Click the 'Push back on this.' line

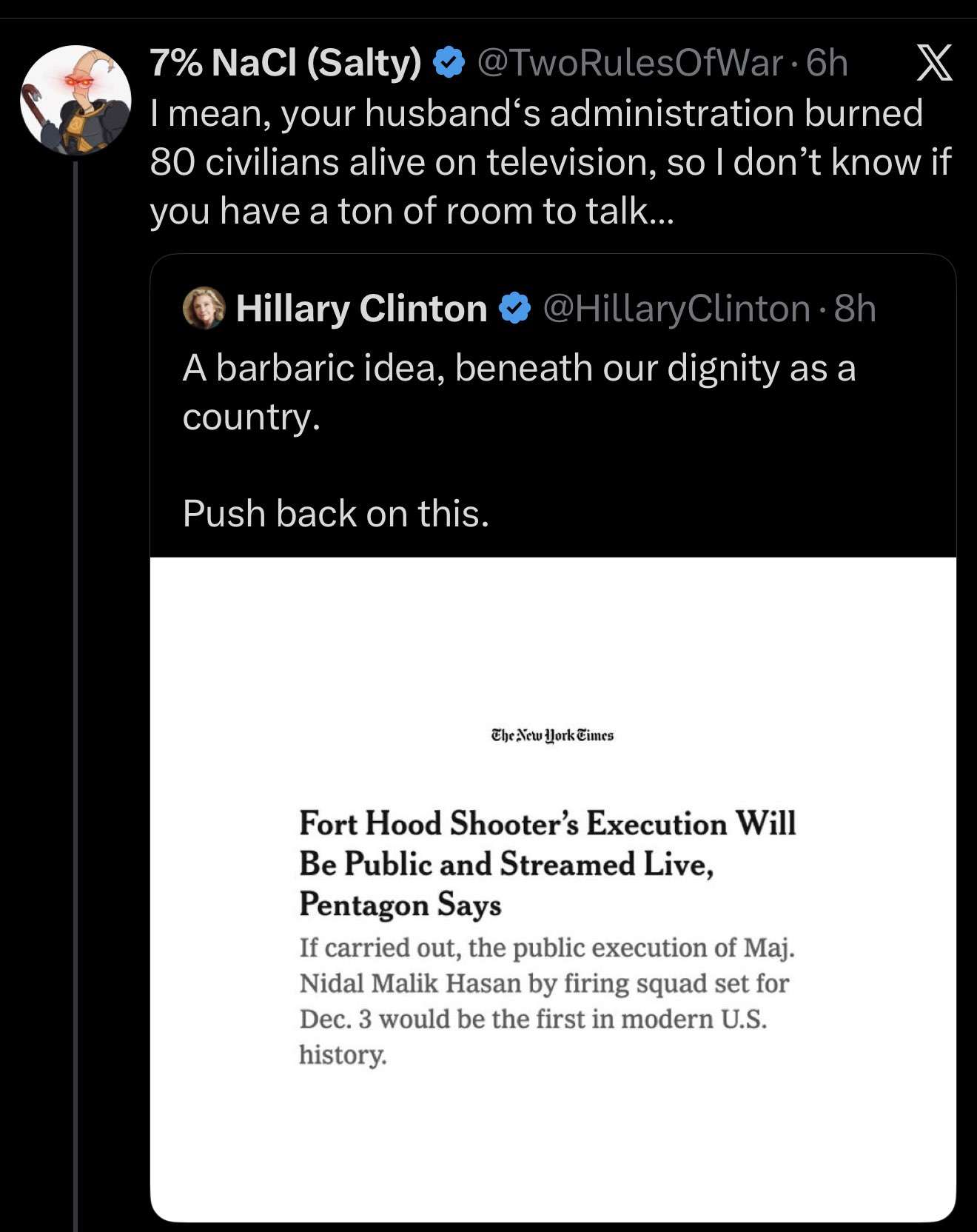(x=336, y=513)
